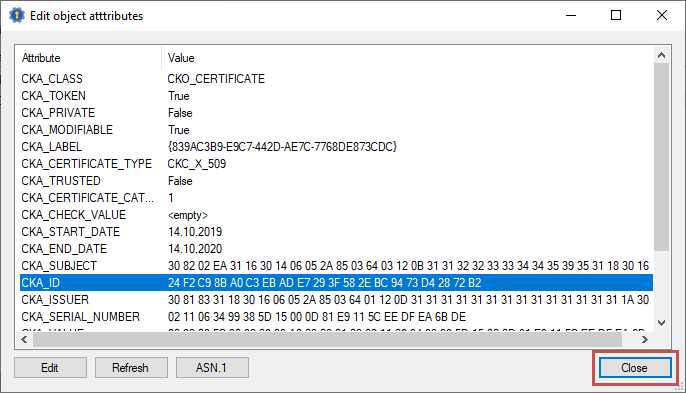Open the ASN.1 viewer button

[x=212, y=368]
